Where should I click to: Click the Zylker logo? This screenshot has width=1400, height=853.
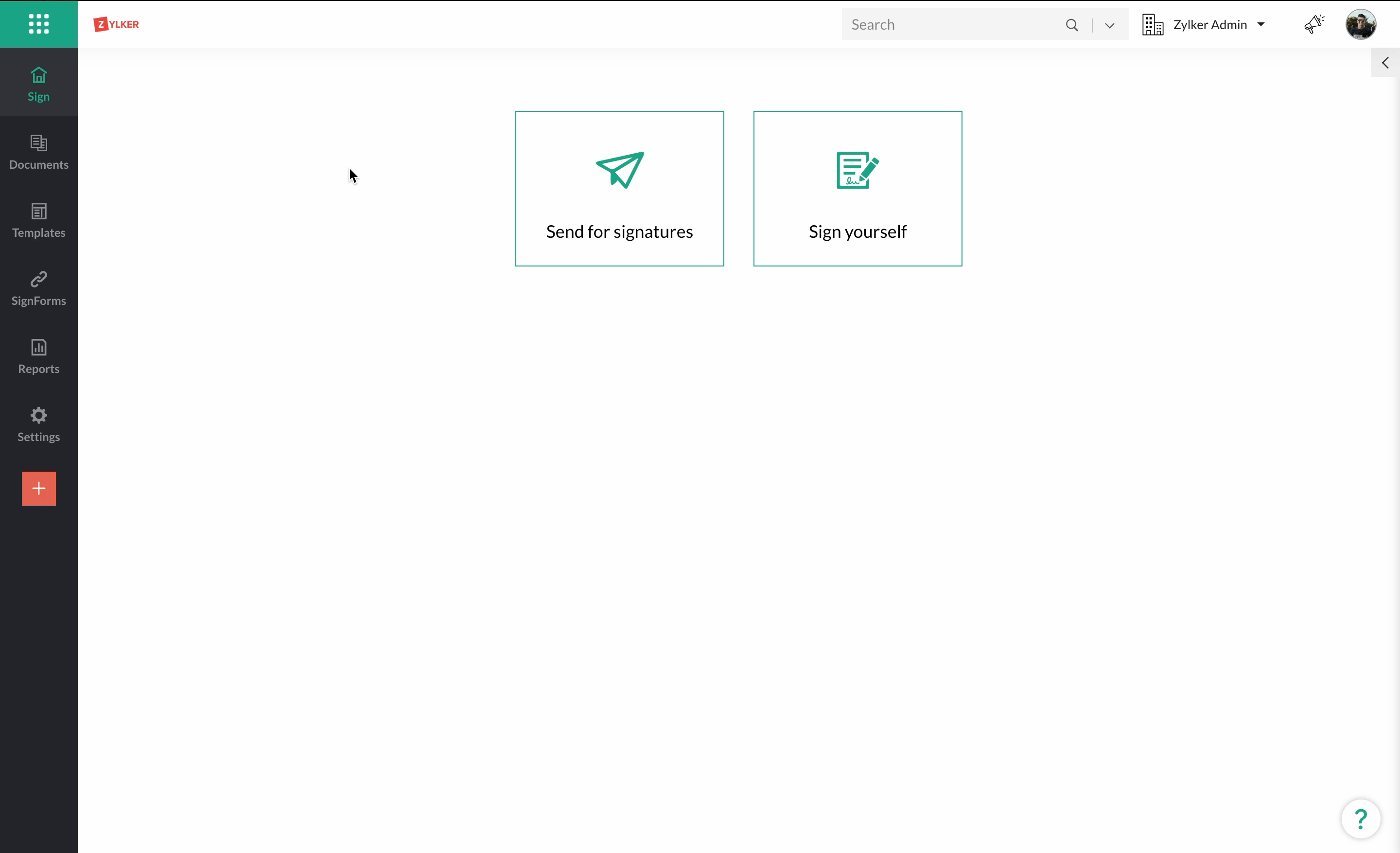tap(117, 24)
